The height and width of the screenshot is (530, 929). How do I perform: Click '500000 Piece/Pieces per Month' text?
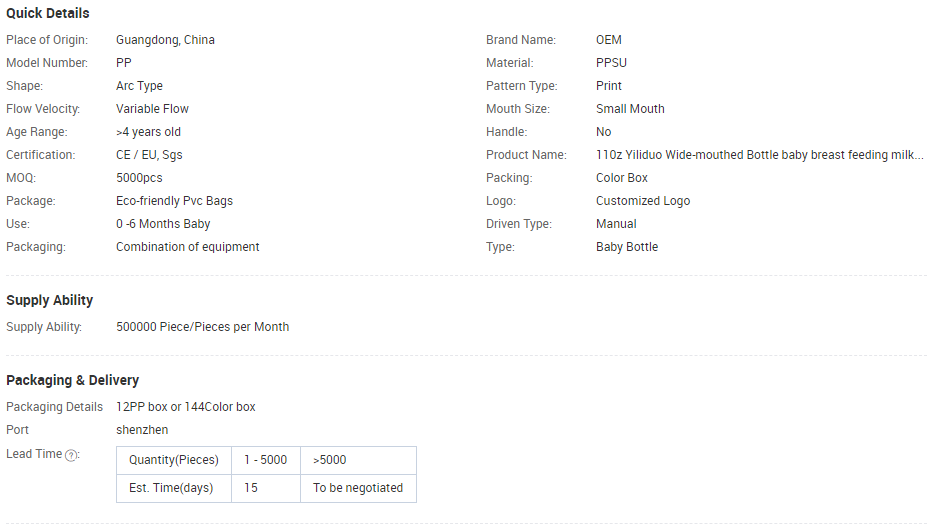[x=202, y=327]
